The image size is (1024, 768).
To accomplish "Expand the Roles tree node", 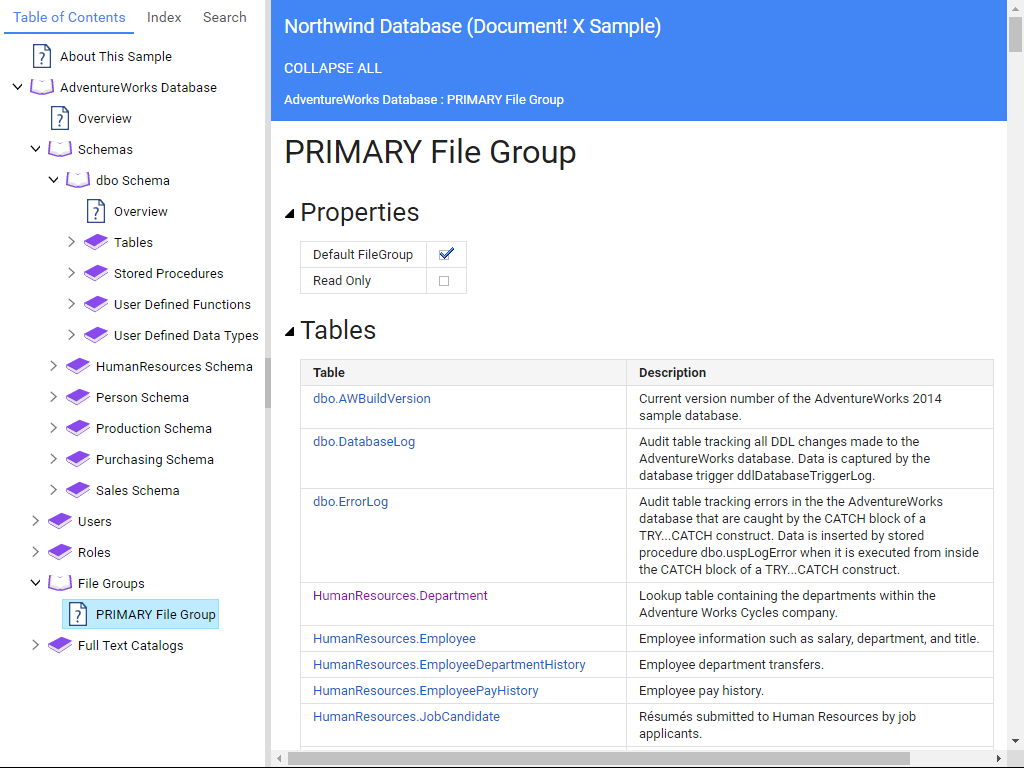I will 36,552.
